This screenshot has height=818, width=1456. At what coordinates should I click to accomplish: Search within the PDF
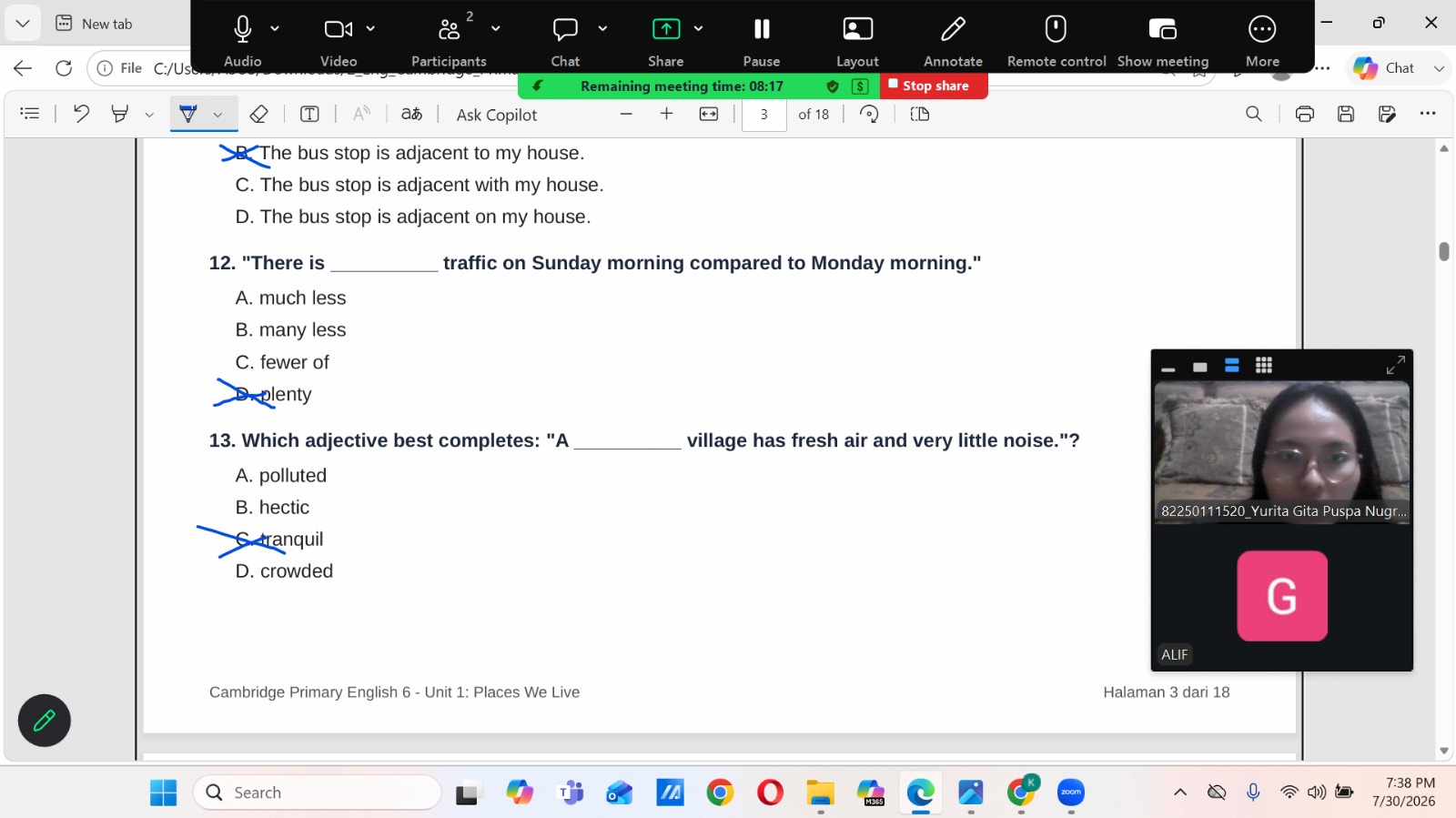1254,114
